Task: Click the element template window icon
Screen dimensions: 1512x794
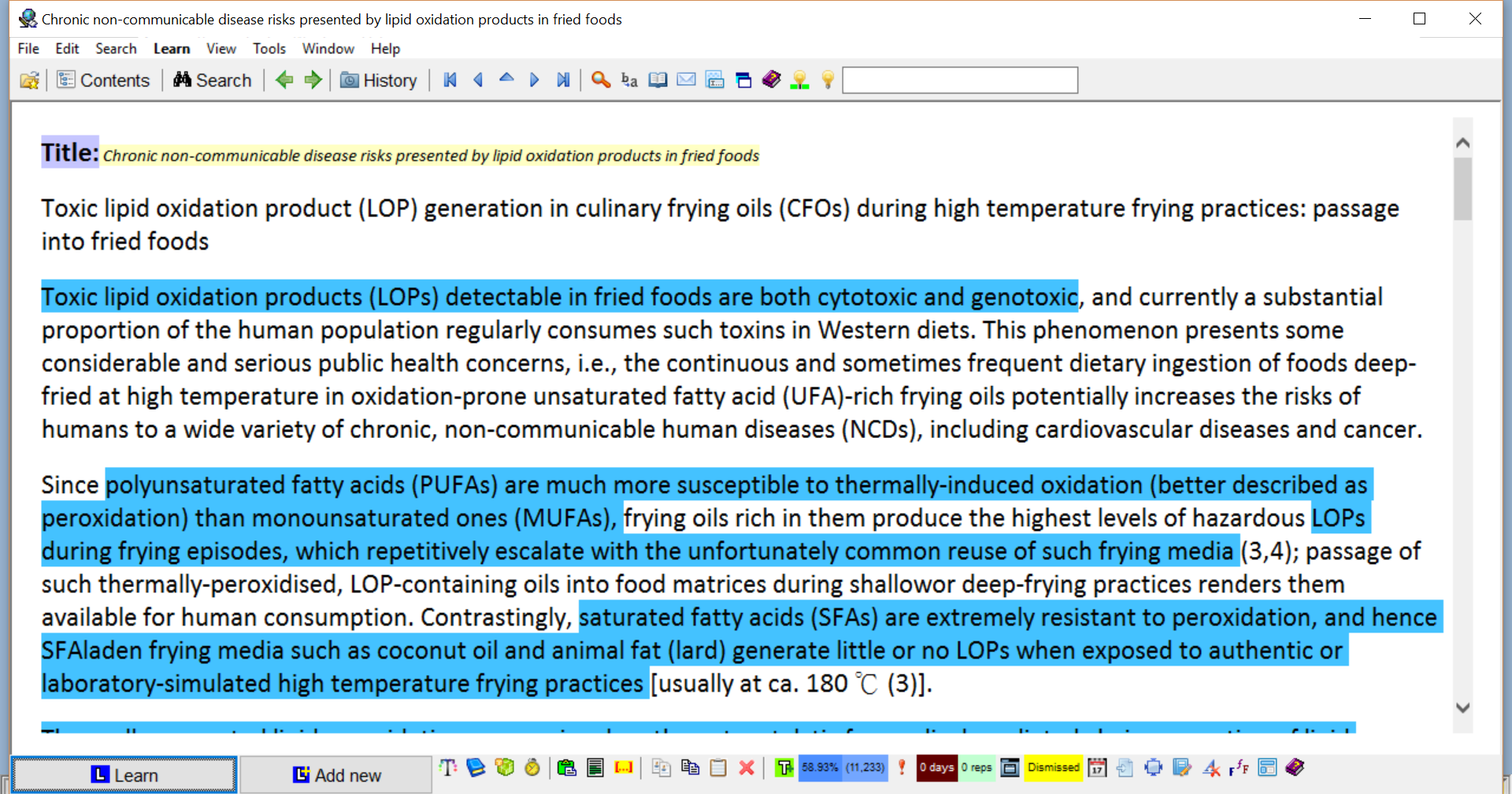Action: tap(714, 80)
